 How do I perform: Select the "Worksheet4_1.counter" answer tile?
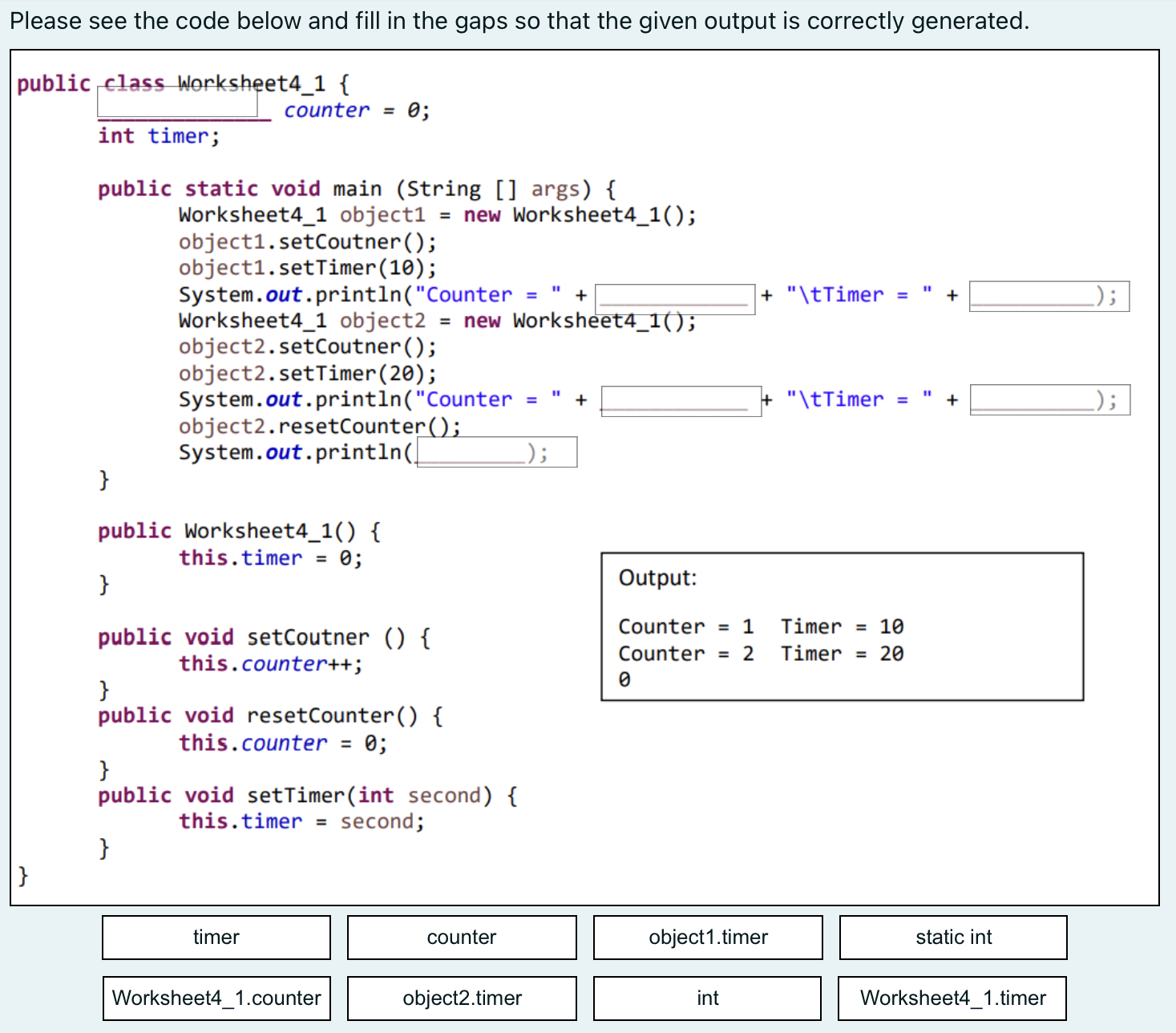(x=215, y=998)
